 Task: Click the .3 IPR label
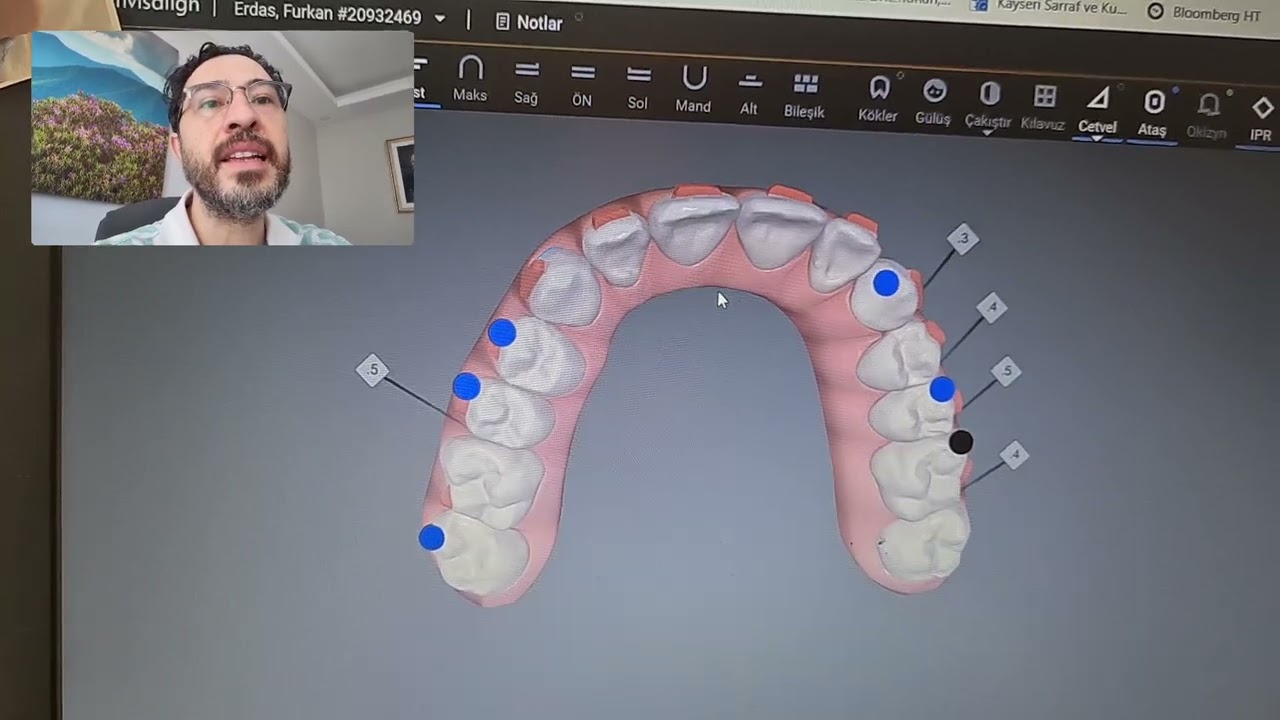pos(963,239)
